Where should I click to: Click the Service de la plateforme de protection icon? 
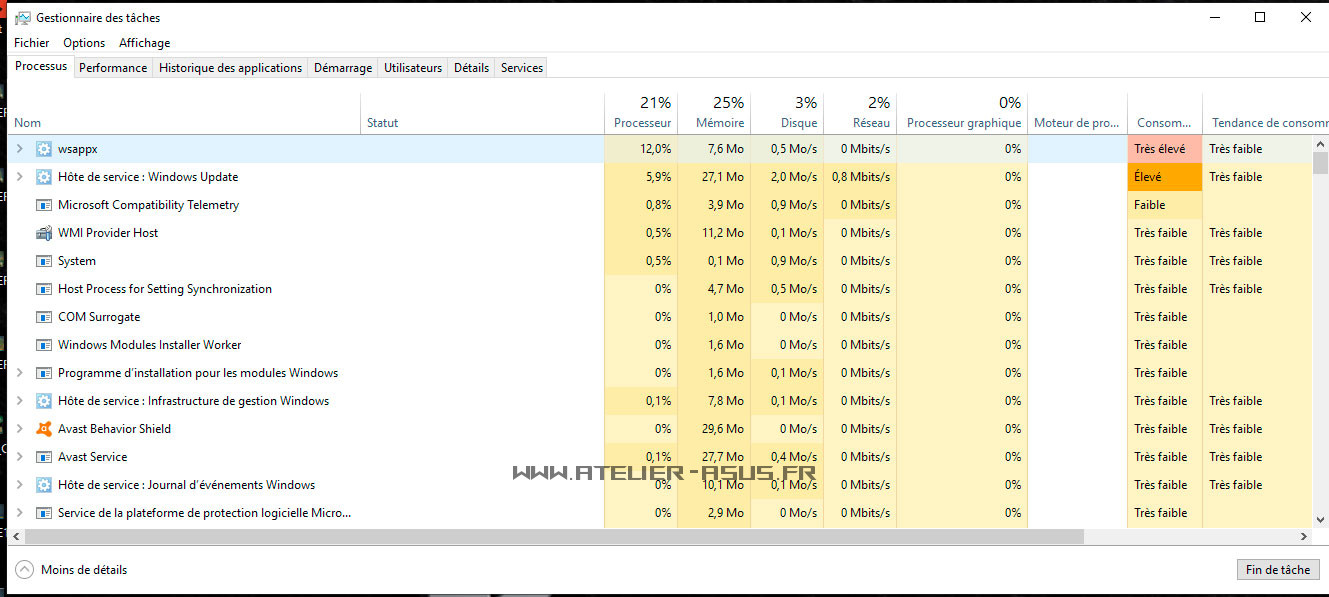tap(43, 513)
